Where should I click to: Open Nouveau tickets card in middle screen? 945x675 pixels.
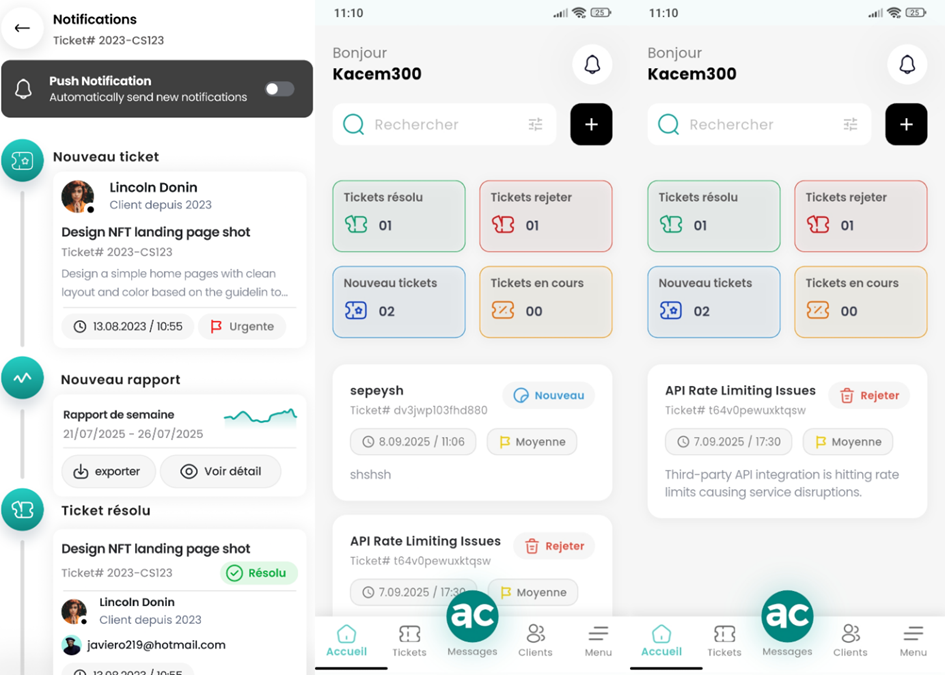(x=399, y=302)
